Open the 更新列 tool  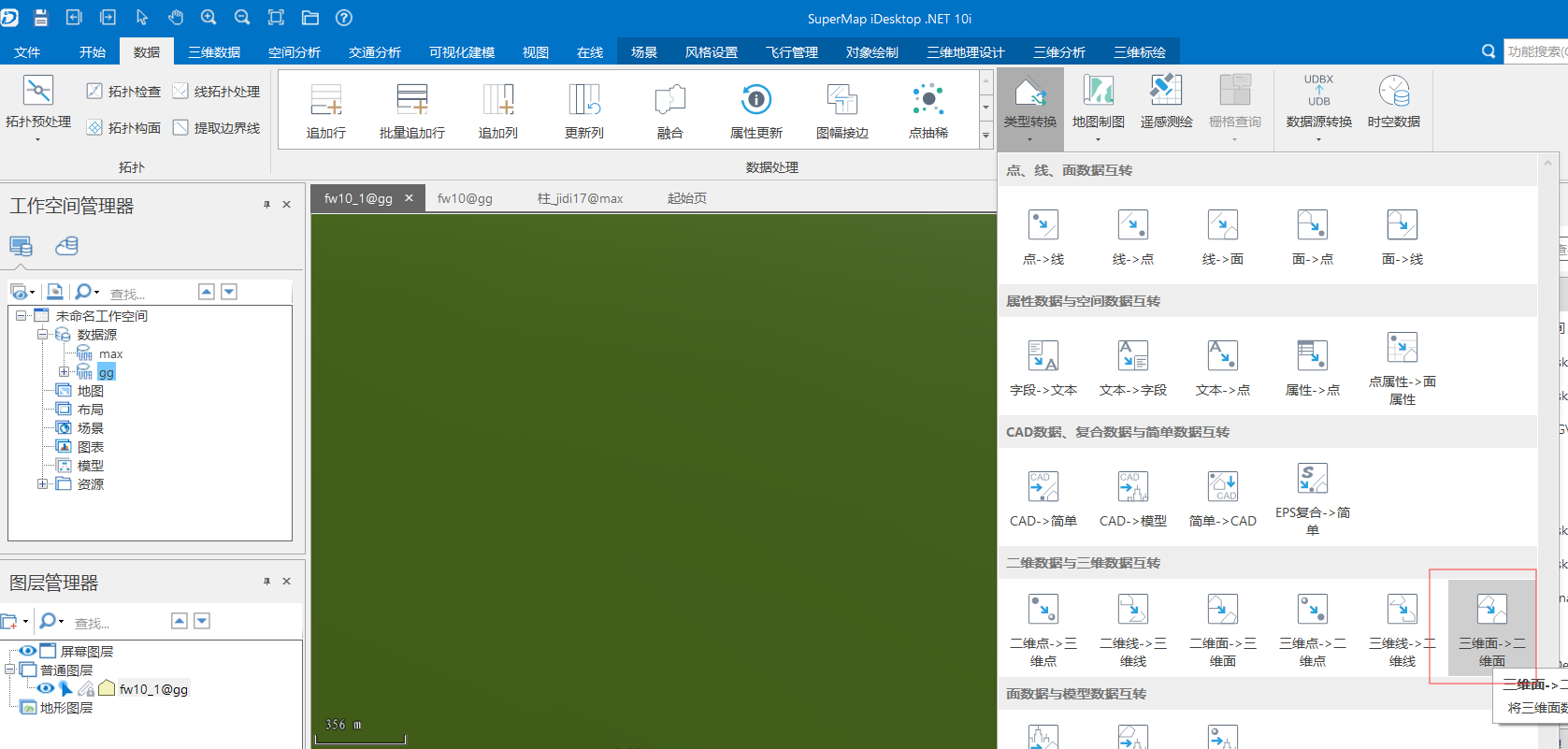583,110
